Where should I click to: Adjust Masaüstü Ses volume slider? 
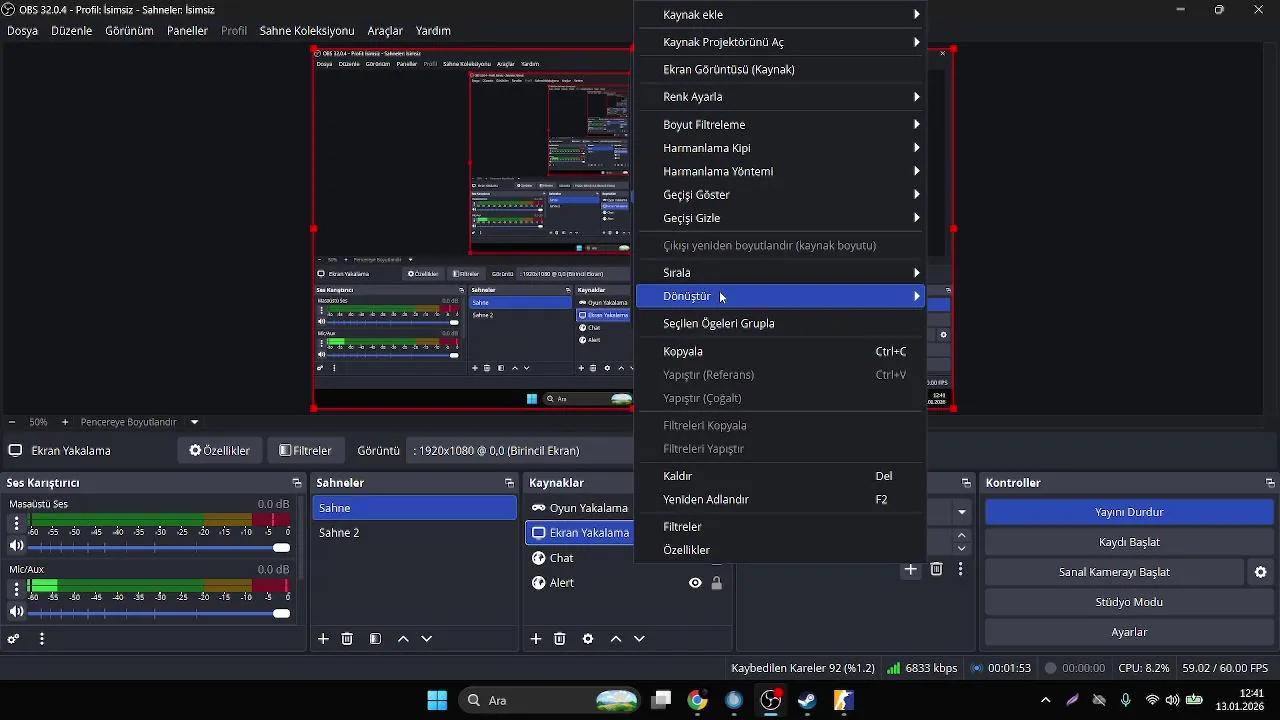click(x=159, y=547)
